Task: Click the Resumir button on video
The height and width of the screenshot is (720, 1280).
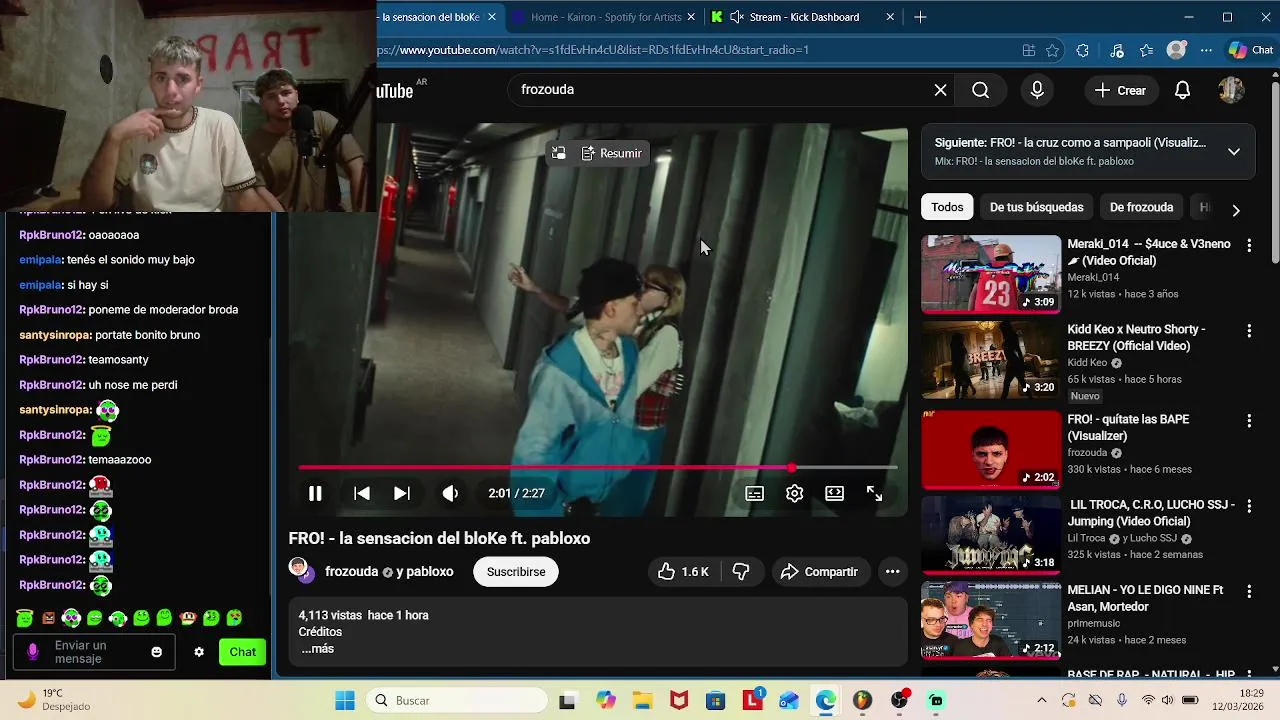Action: click(x=611, y=153)
